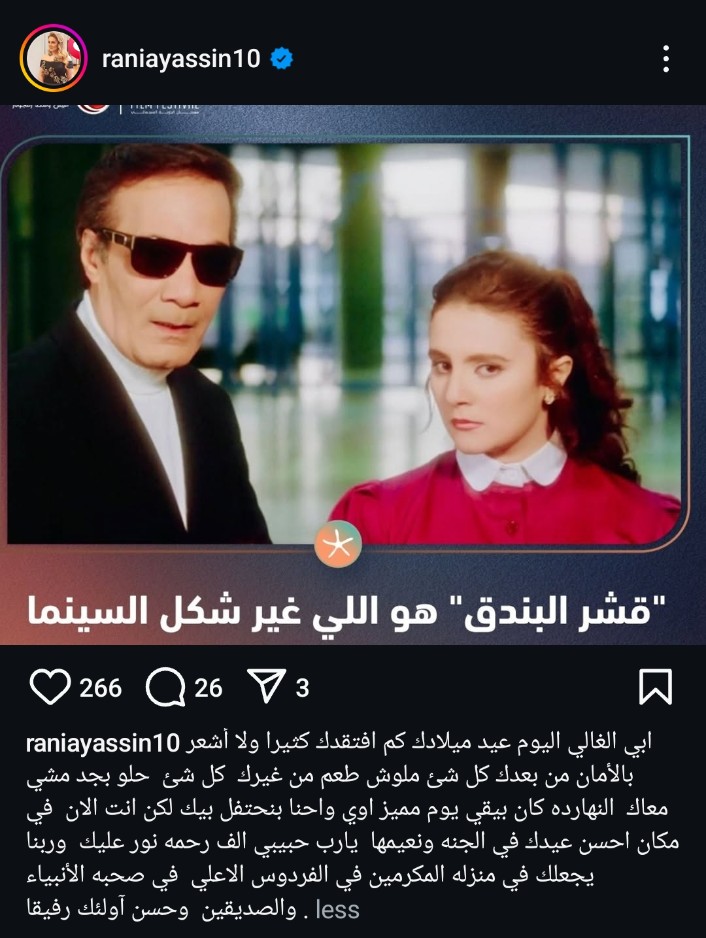This screenshot has width=706, height=938.
Task: Like the post with the heart icon
Action: (x=50, y=687)
